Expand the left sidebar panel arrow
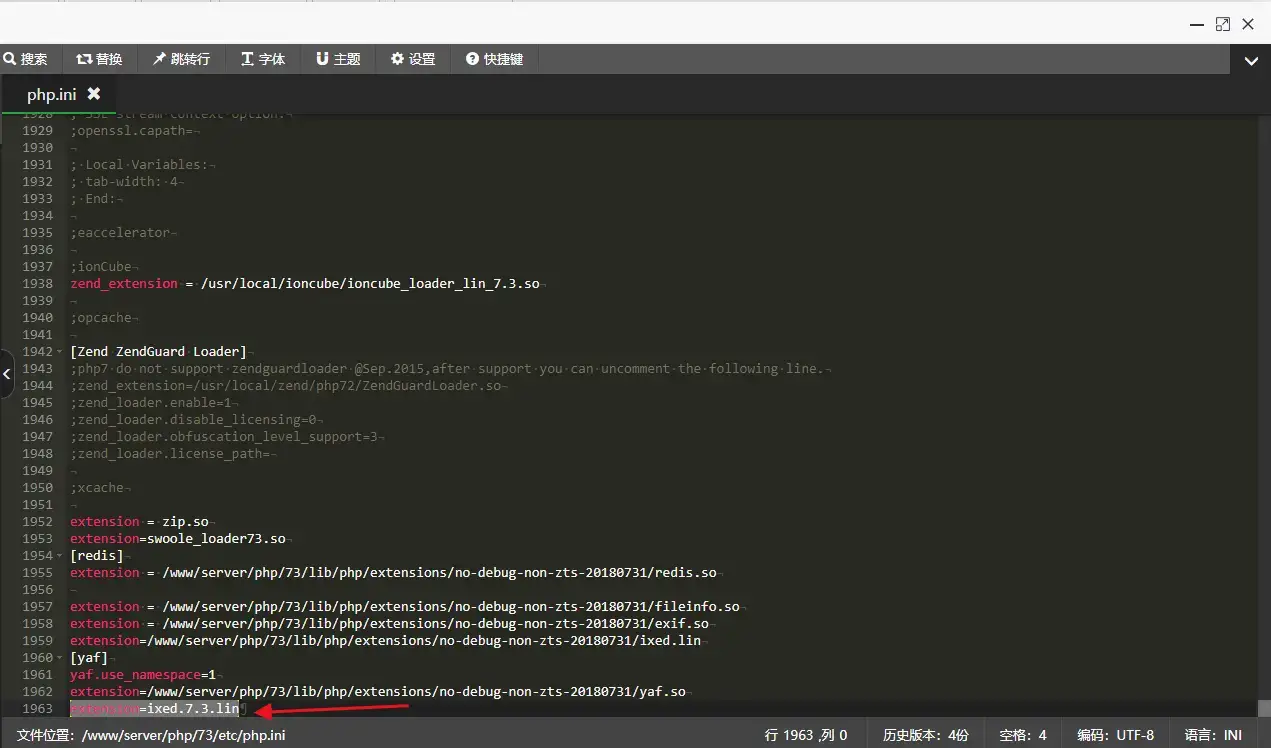This screenshot has height=748, width=1271. click(x=7, y=374)
